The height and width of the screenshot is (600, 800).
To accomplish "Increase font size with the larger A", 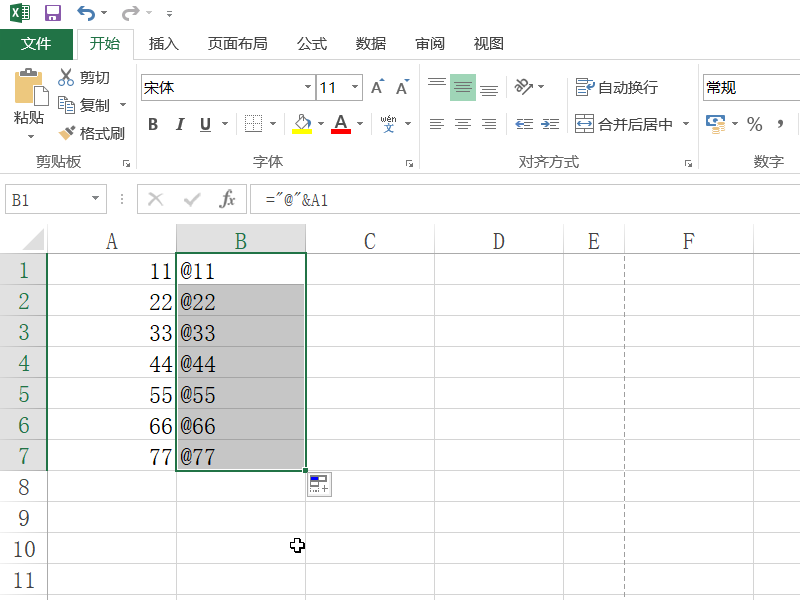I will (378, 87).
